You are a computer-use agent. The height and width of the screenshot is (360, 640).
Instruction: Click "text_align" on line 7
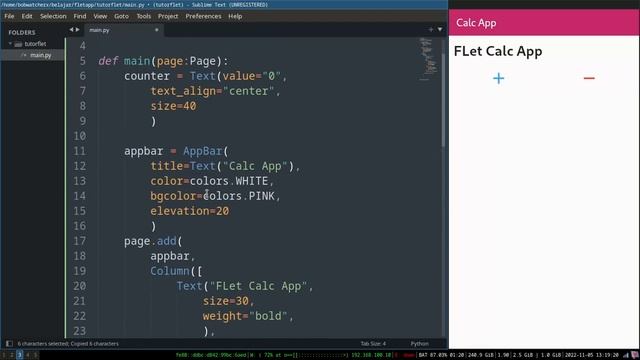183,91
